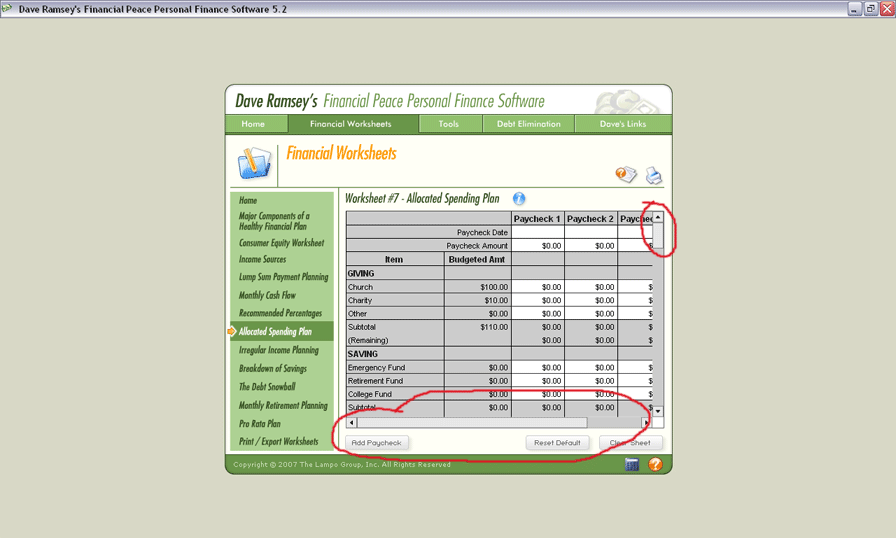Open the Dave's Links tab
This screenshot has width=896, height=538.
tap(623, 124)
